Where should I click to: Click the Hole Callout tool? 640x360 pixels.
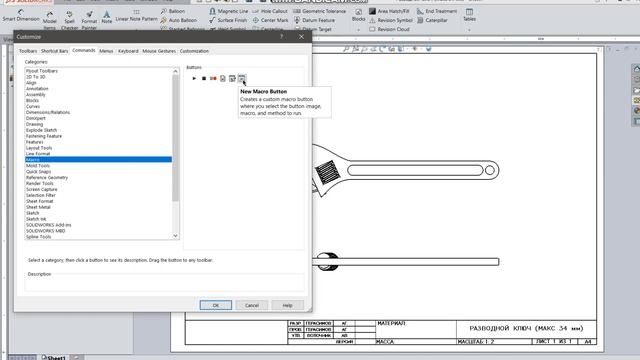point(270,11)
